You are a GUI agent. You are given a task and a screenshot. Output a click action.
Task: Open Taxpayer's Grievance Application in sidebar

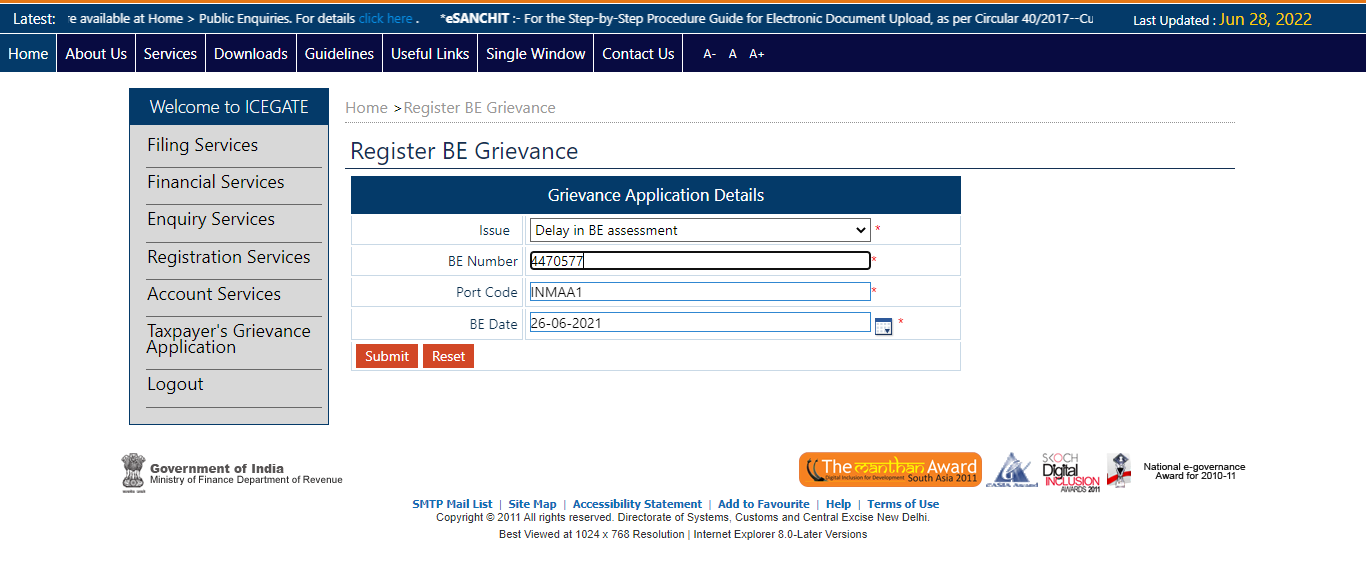tap(228, 339)
